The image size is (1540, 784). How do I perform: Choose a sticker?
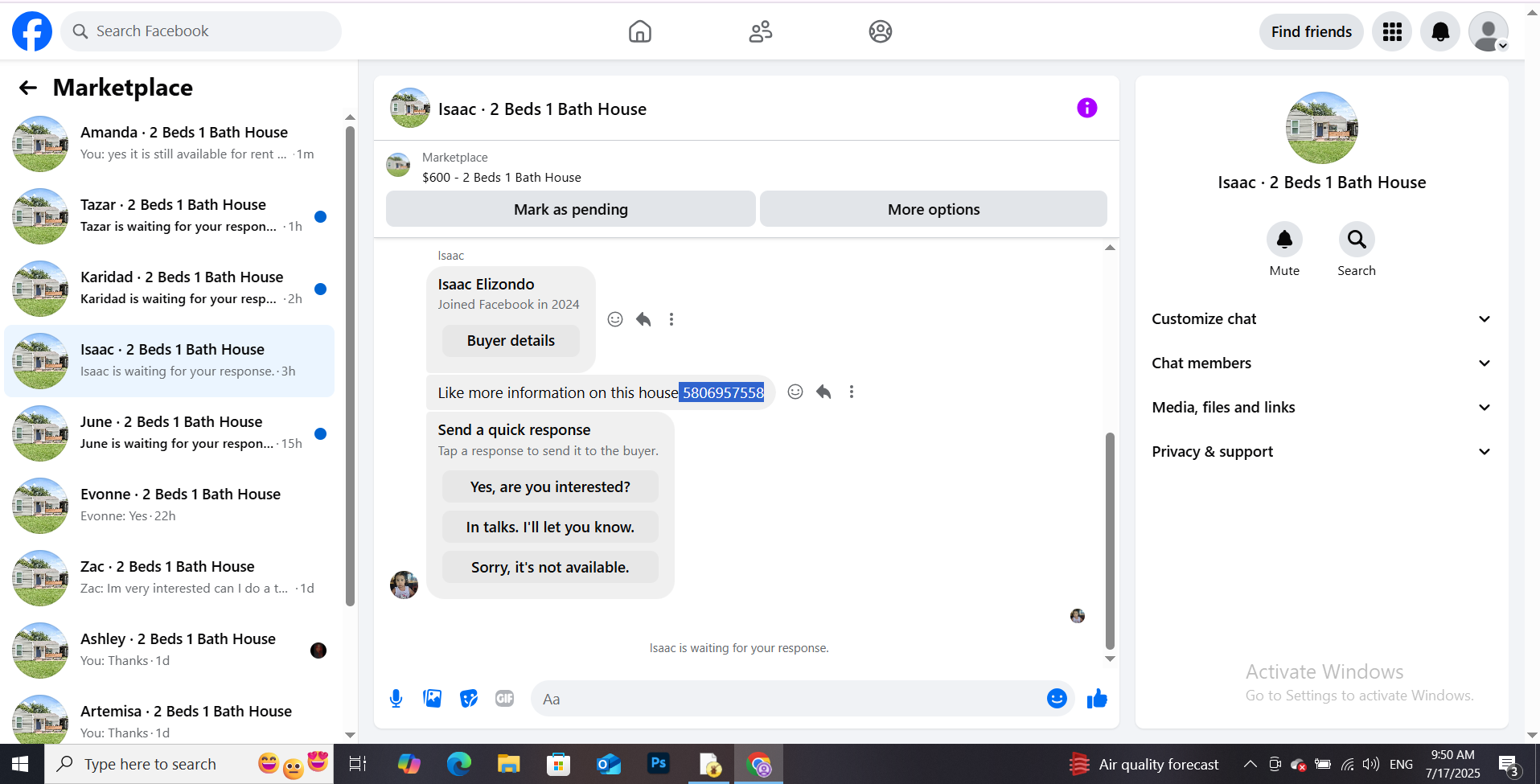tap(469, 699)
